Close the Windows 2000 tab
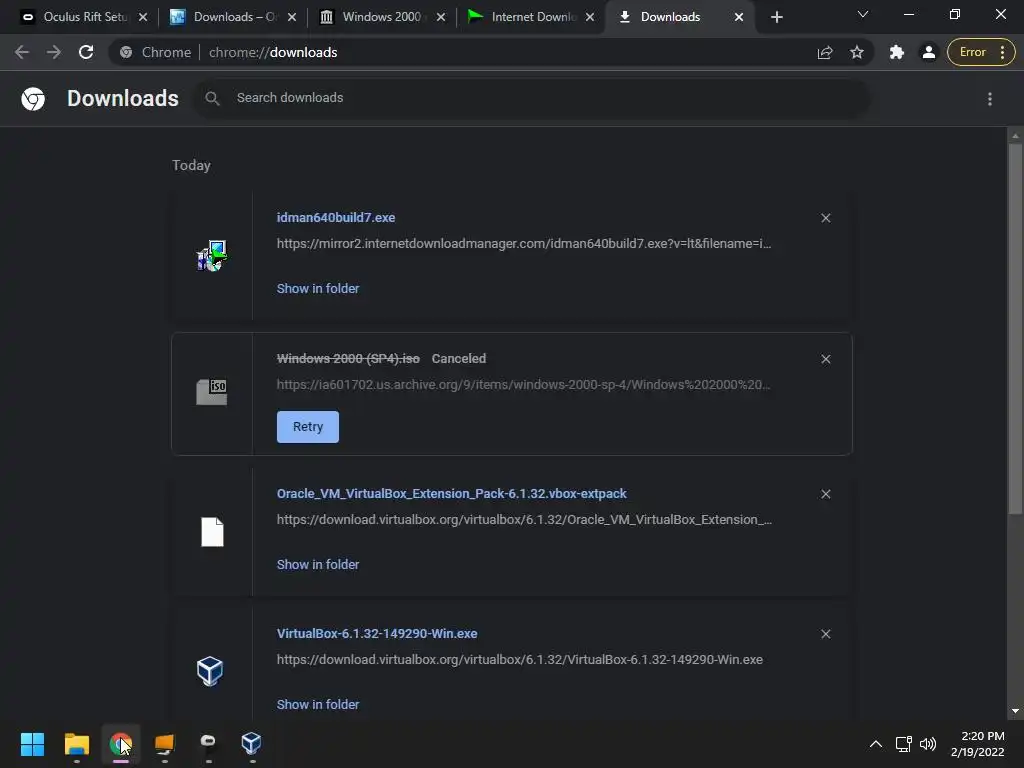 point(441,18)
